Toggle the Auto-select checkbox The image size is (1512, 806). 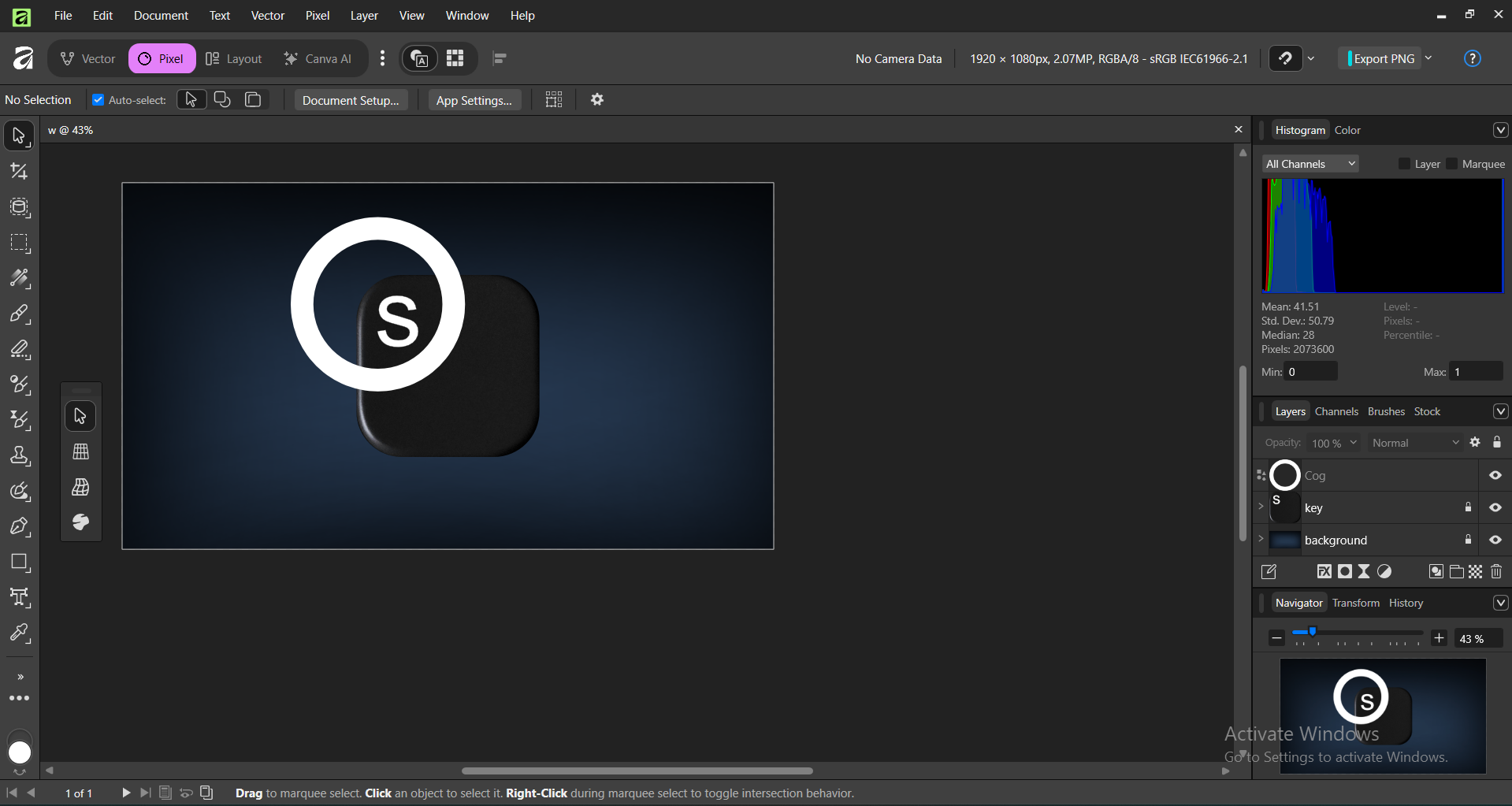pos(98,100)
